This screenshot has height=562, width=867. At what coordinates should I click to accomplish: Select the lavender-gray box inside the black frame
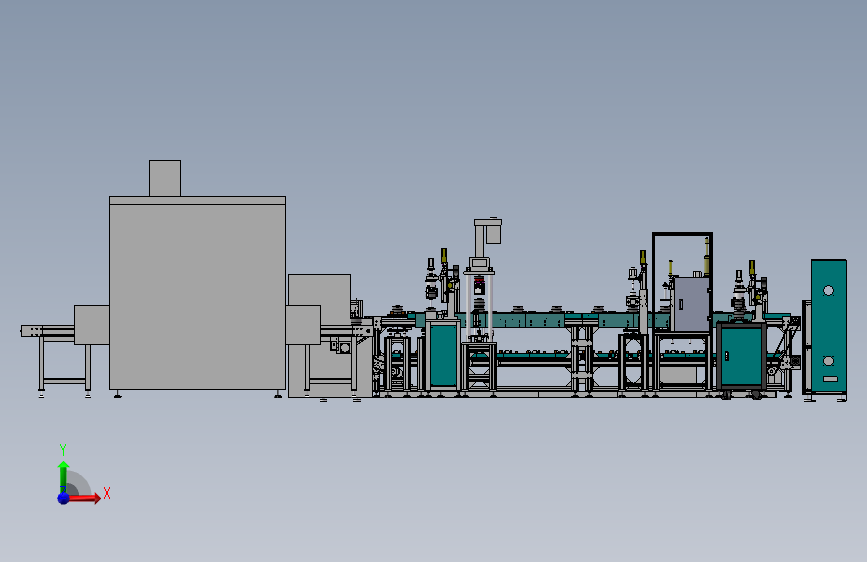[691, 304]
